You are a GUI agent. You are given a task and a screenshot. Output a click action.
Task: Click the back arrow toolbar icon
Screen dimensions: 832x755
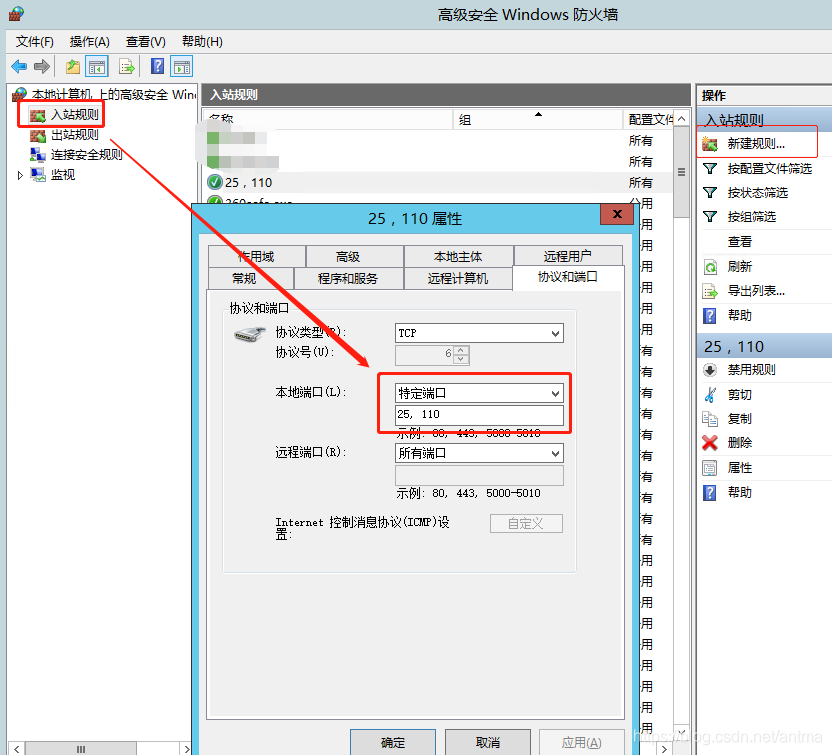coord(19,67)
